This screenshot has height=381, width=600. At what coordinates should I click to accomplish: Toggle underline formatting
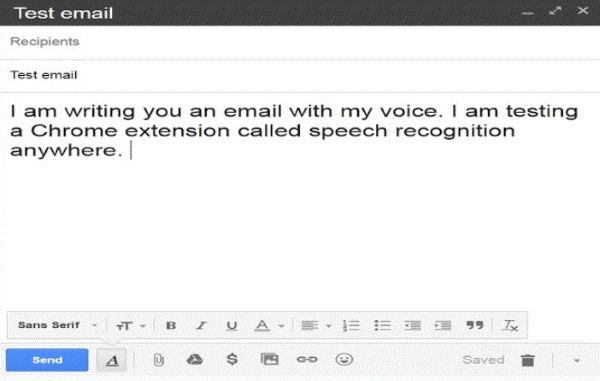coord(232,326)
